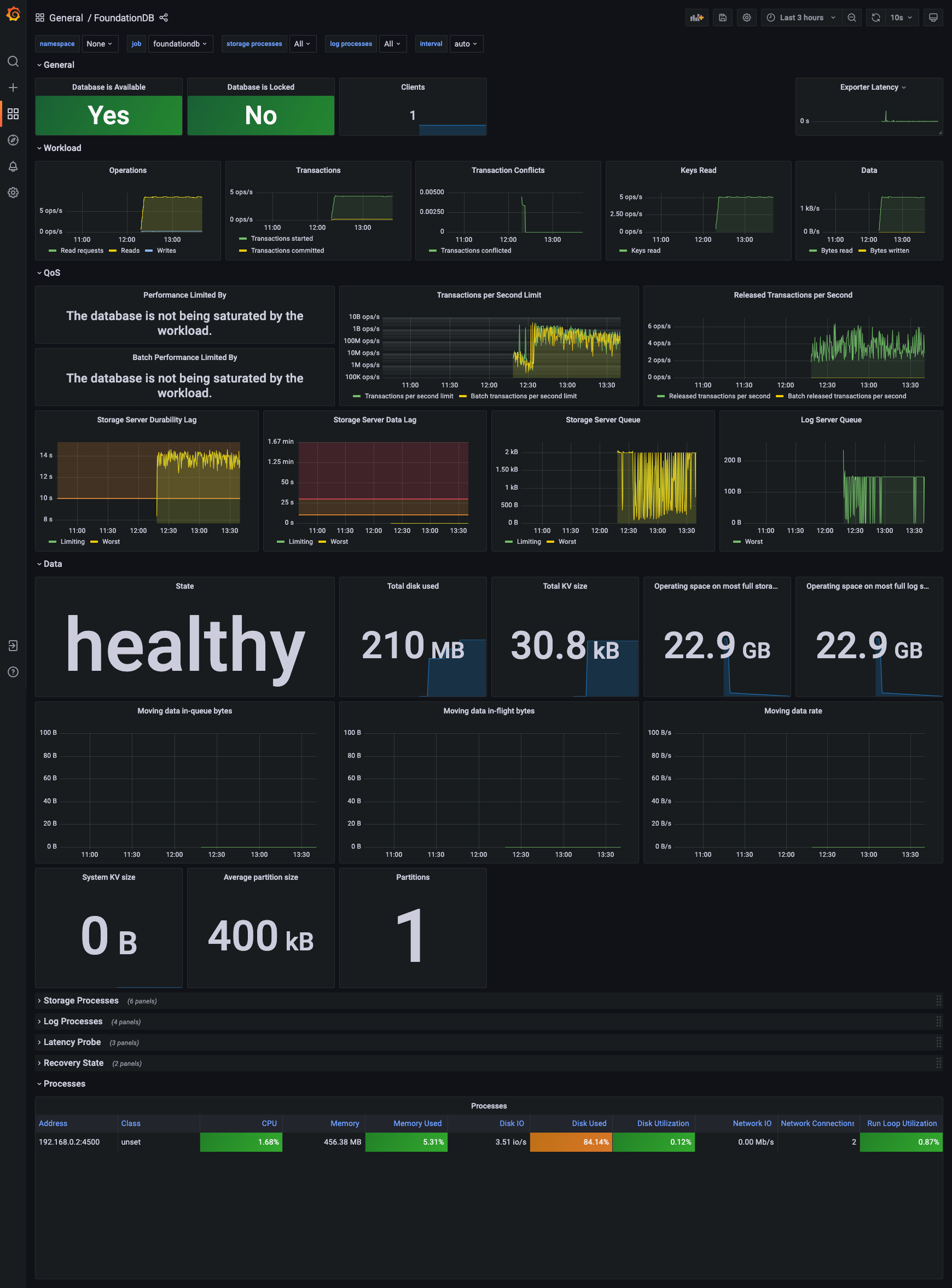Click the zoom out time range icon
Viewport: 952px width, 1288px height.
coord(851,18)
